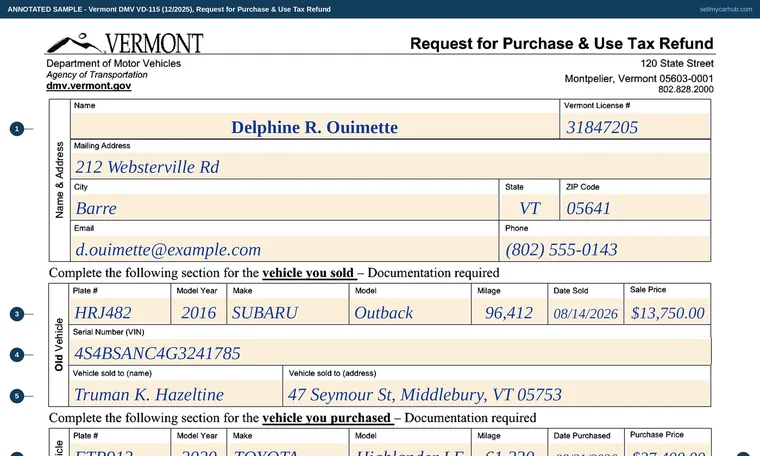Select the ZIP Code field 05641
Viewport: 760px width, 456px height.
point(635,207)
